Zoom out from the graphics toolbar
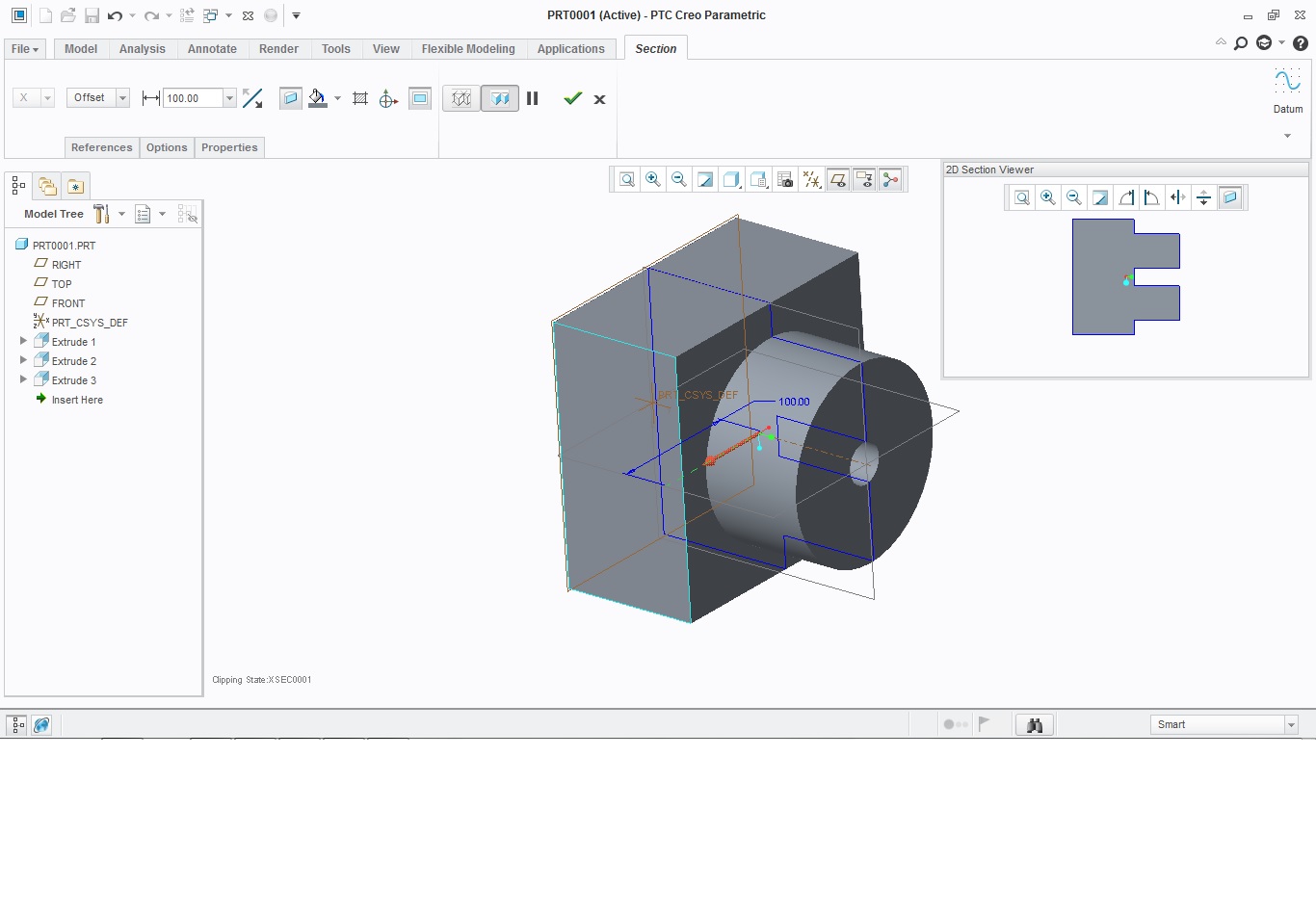1316x913 pixels. pos(679,179)
